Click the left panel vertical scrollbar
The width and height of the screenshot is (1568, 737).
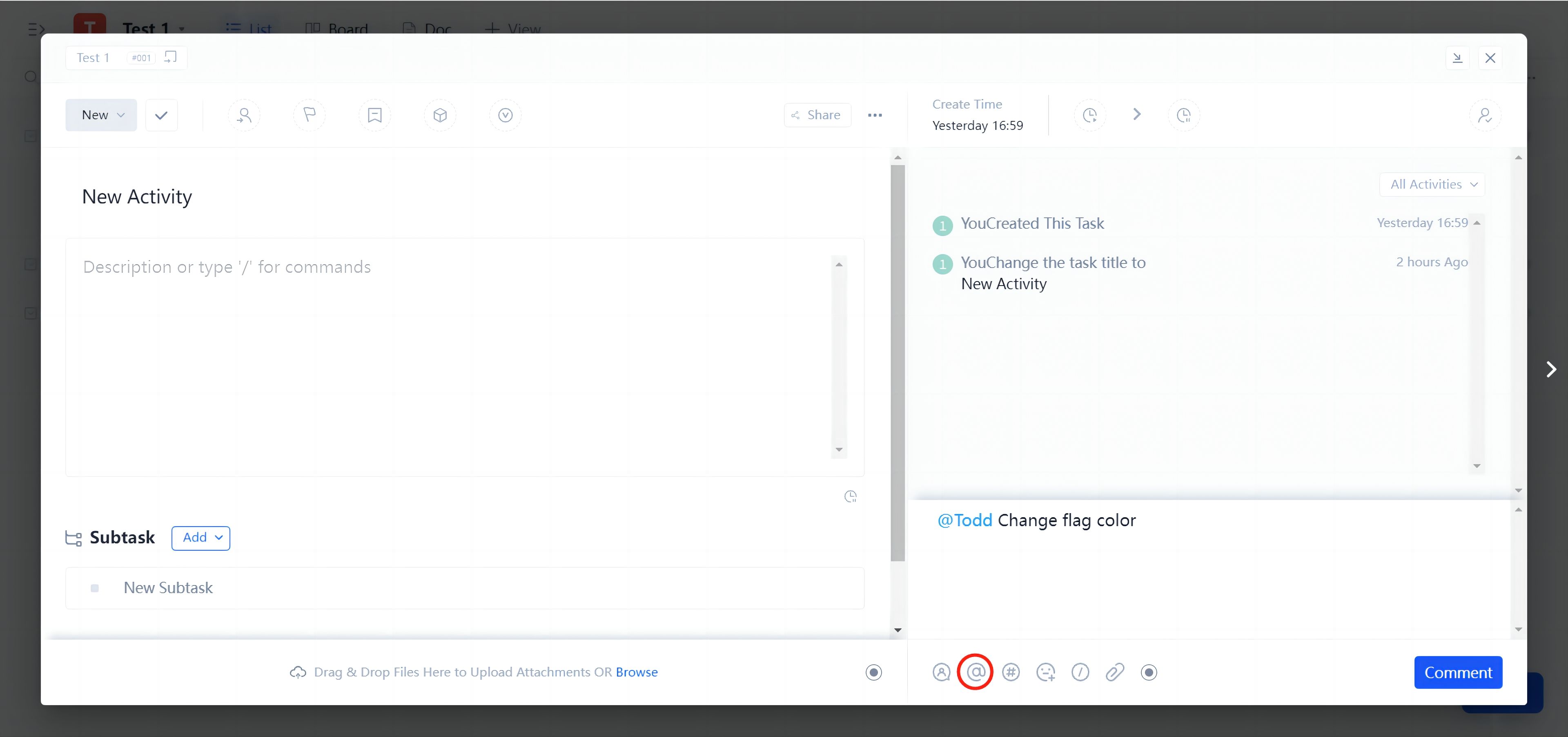tap(897, 362)
